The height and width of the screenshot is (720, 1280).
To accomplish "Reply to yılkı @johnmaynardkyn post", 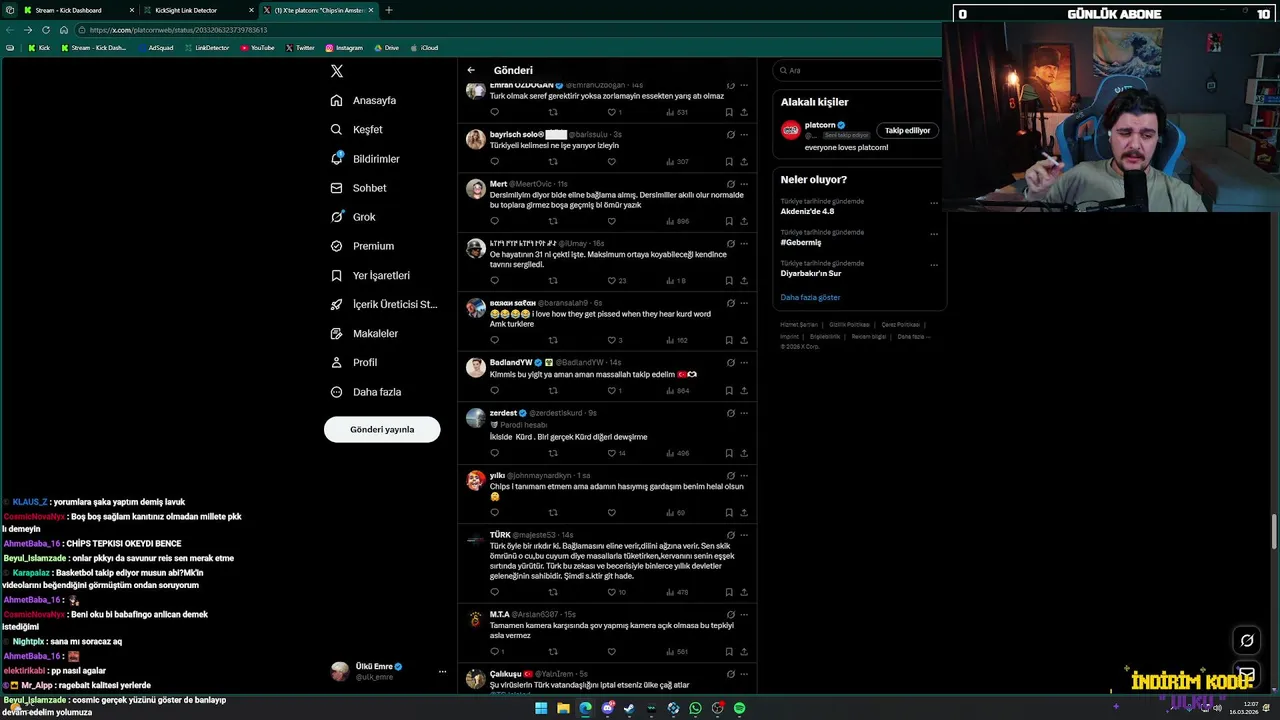I will tap(494, 513).
